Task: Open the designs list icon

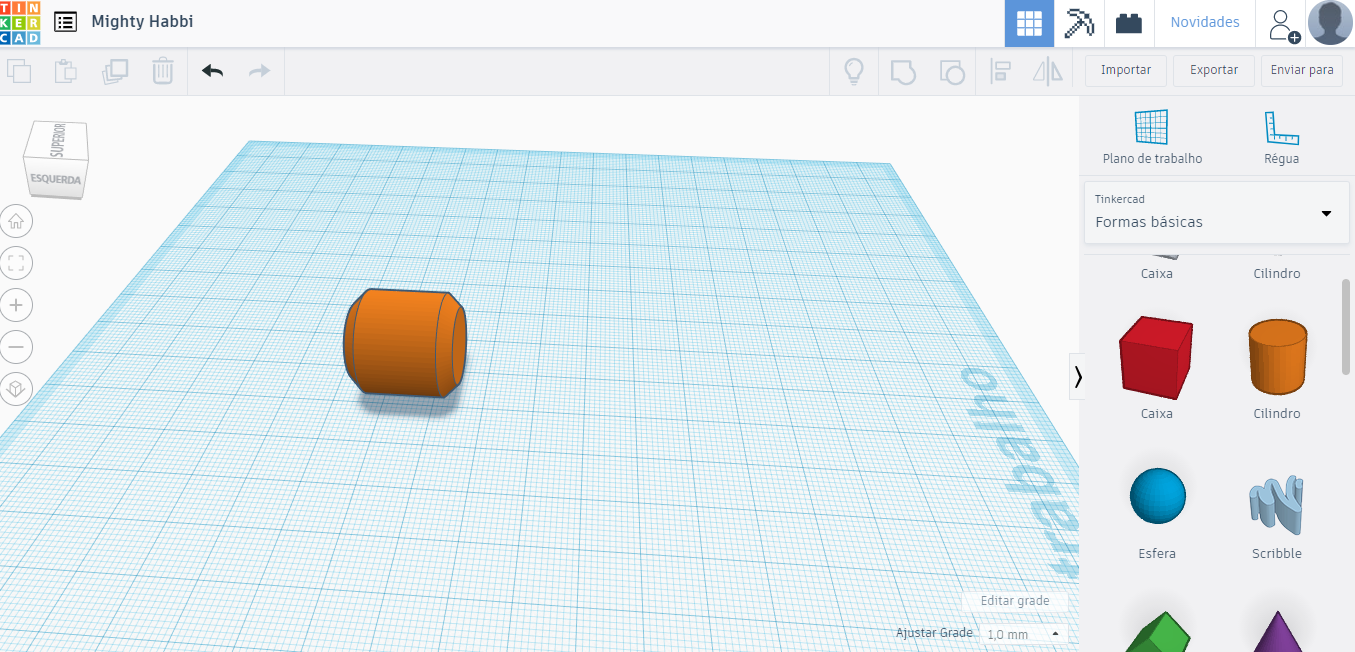Action: point(65,22)
